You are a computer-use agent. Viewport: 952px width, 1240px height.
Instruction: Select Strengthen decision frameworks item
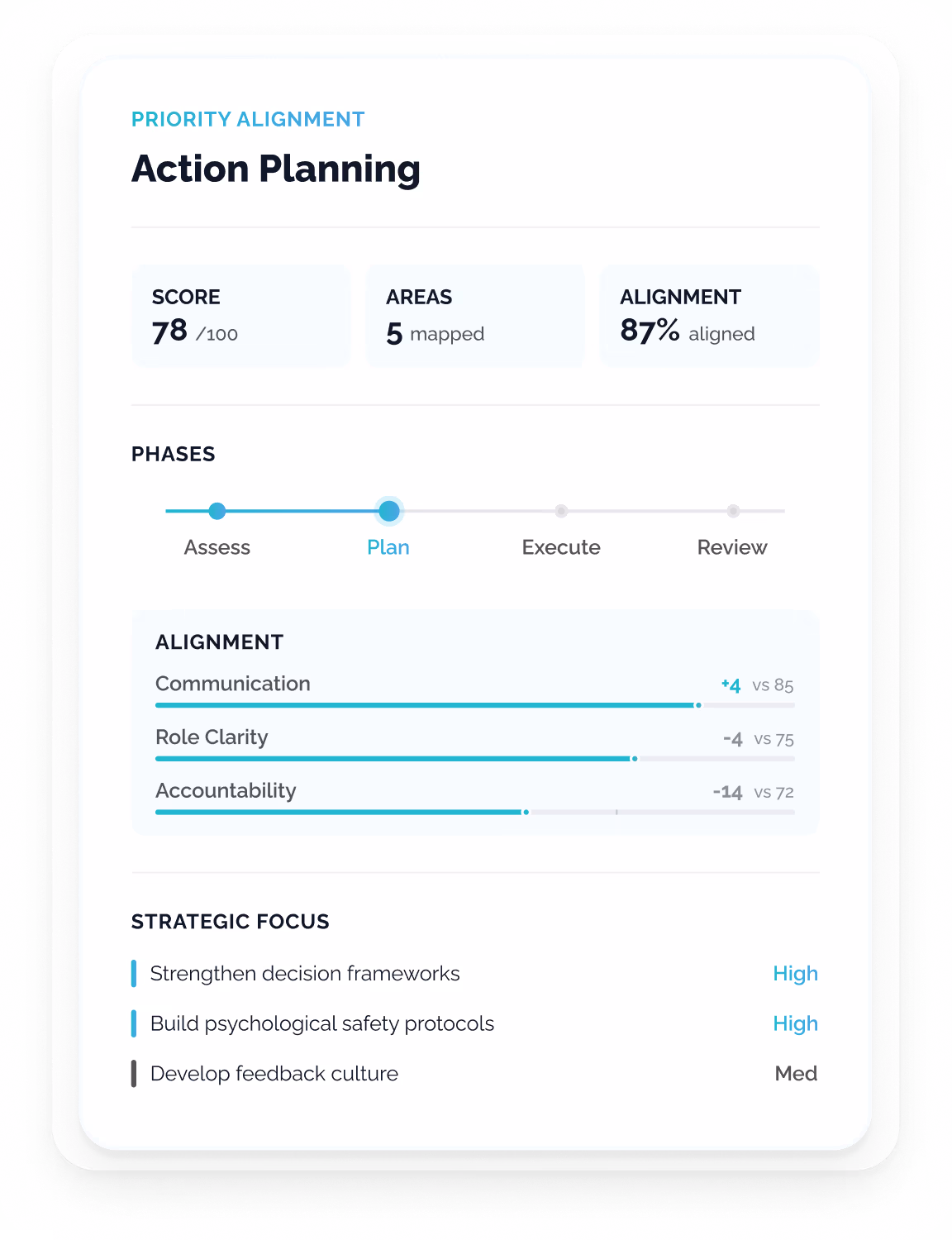tap(475, 974)
